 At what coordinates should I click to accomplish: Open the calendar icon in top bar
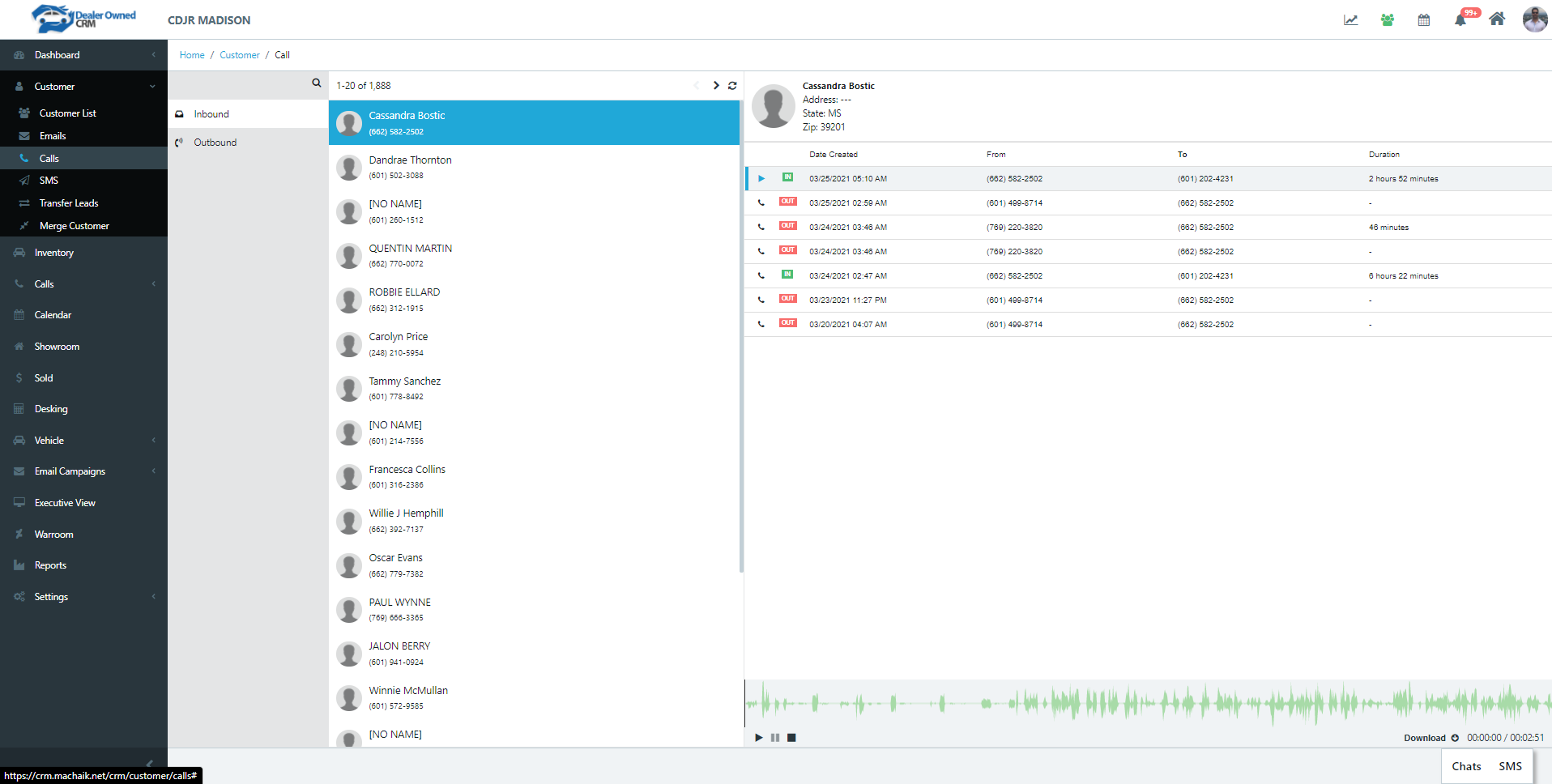(x=1423, y=20)
